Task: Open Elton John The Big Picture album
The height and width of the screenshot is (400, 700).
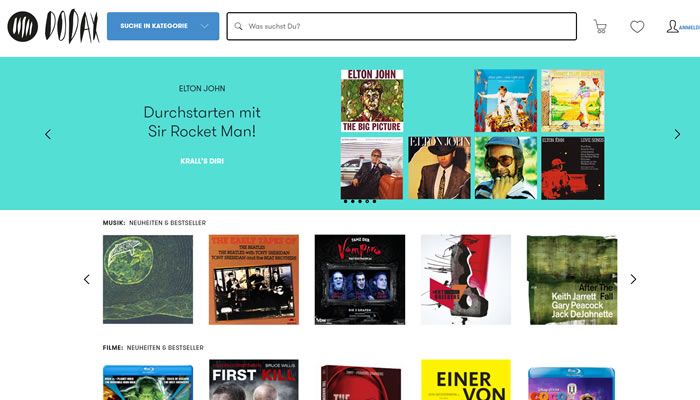Action: click(x=372, y=101)
